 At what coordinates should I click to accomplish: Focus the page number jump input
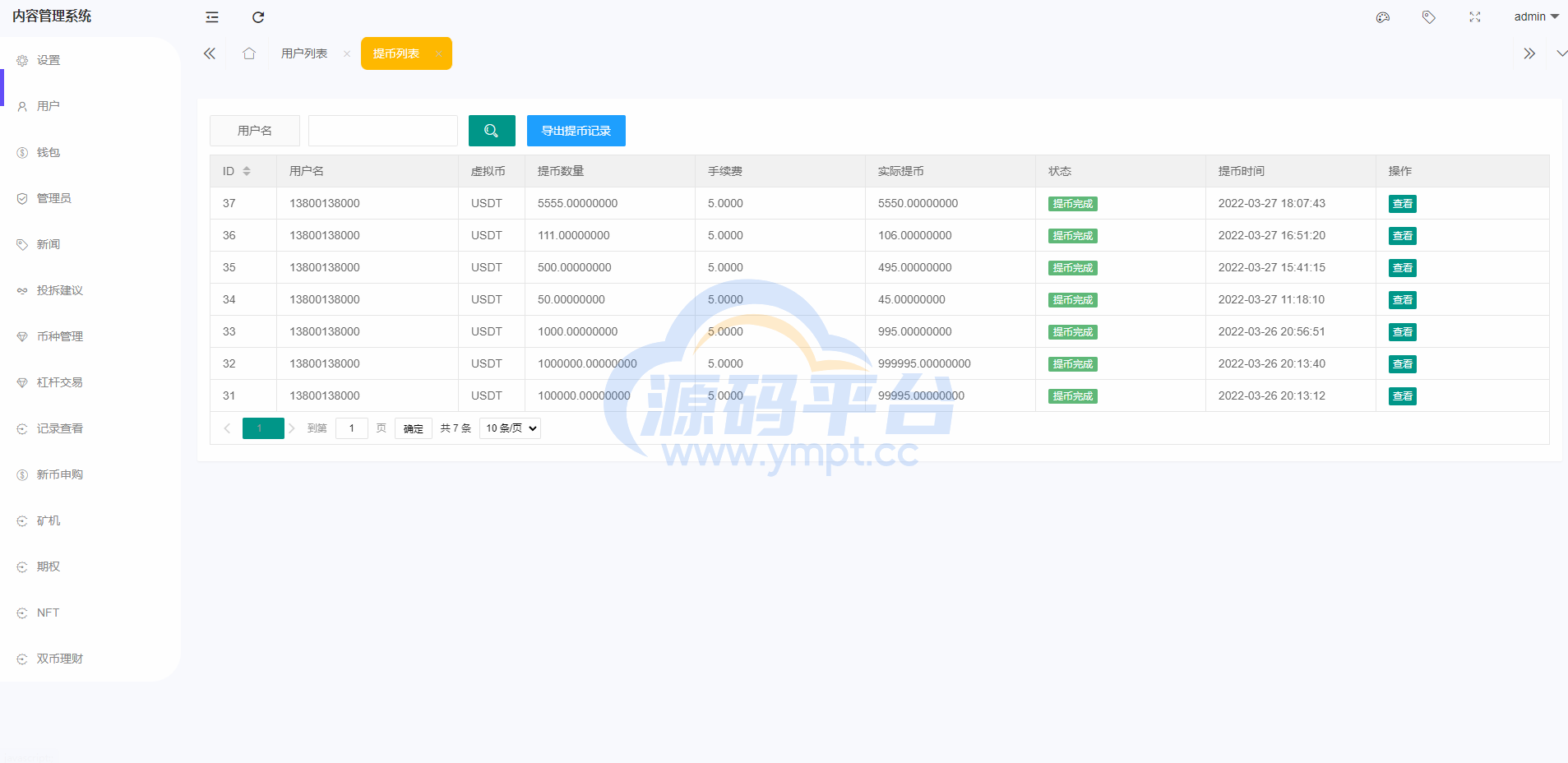(352, 428)
